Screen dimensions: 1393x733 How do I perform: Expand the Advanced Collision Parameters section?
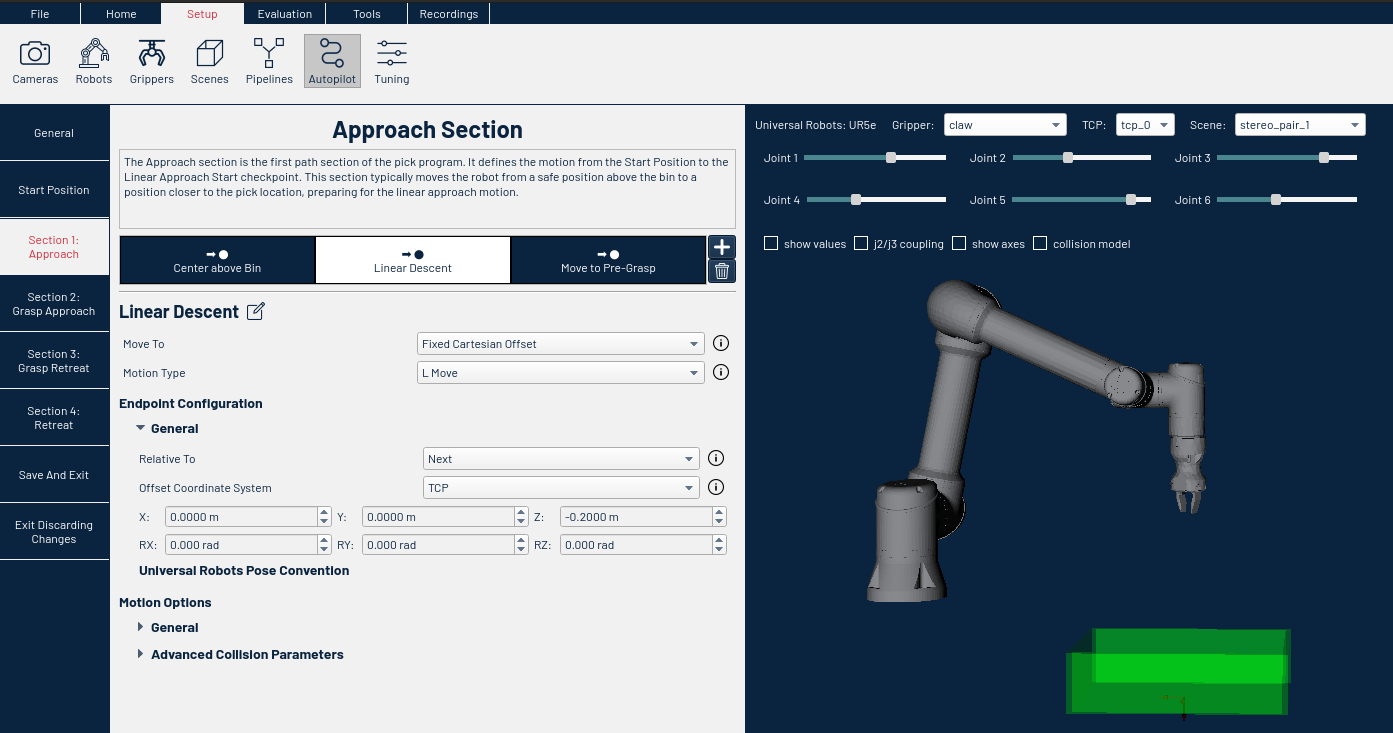[x=247, y=653]
